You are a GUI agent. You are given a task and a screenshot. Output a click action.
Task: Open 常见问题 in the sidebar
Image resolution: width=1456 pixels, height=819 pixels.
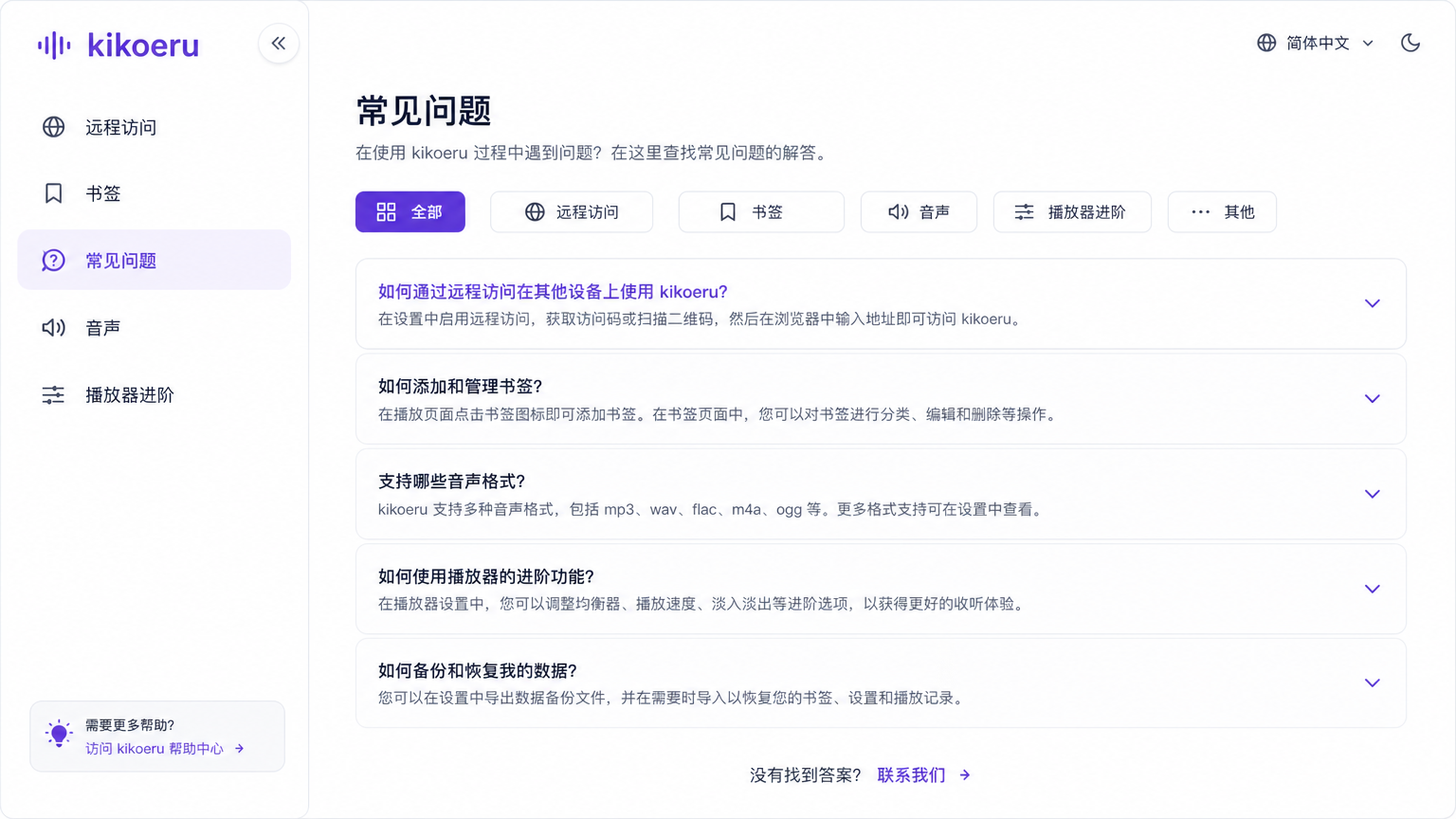[x=155, y=261]
